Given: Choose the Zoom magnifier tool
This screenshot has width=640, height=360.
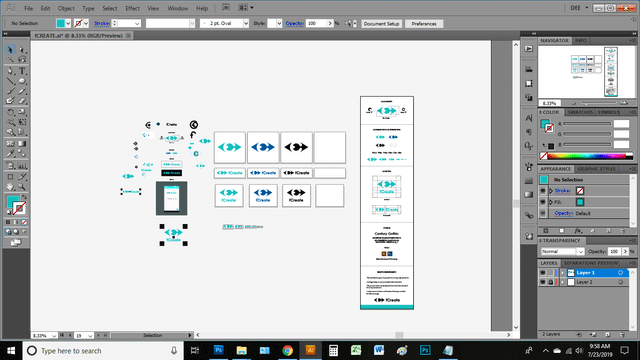Looking at the screenshot, I should tap(22, 187).
